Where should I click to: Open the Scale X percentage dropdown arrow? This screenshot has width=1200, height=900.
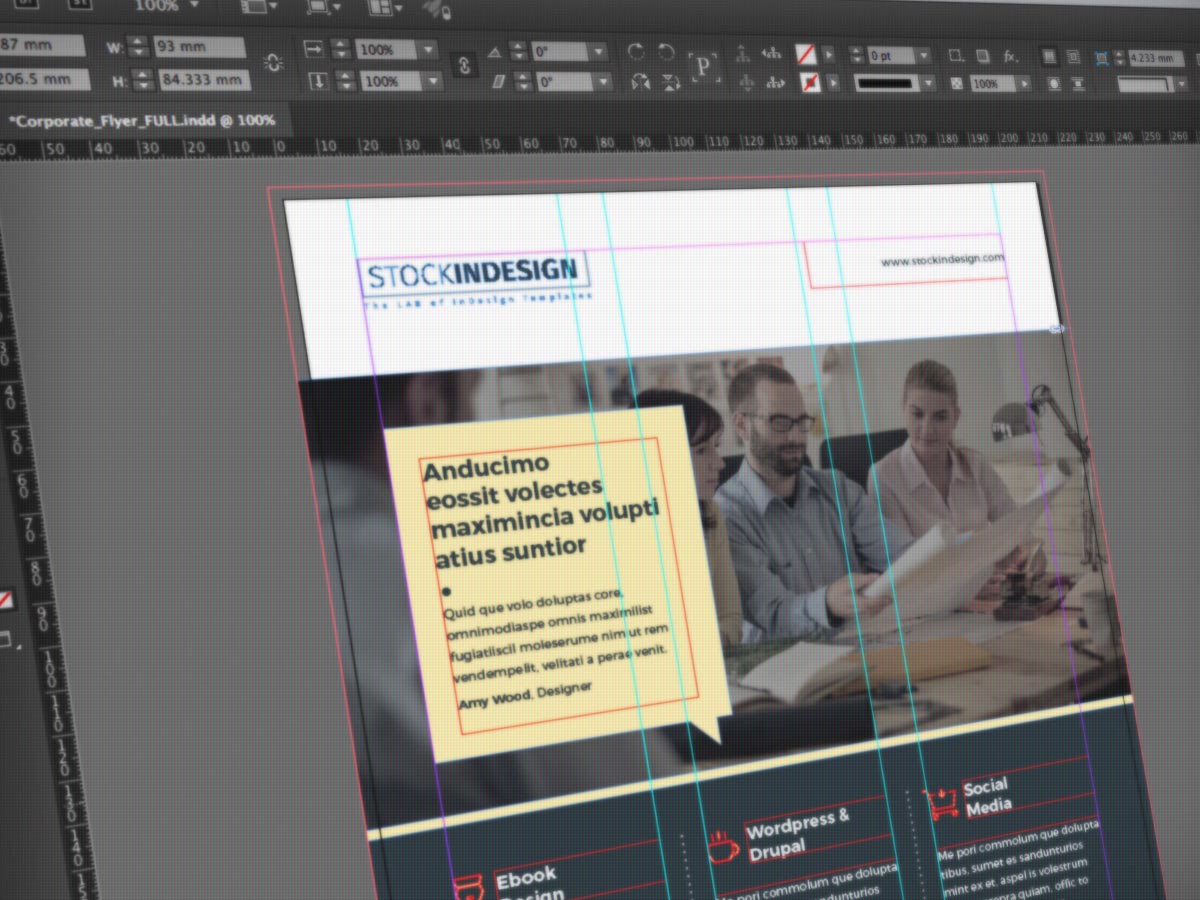click(428, 50)
